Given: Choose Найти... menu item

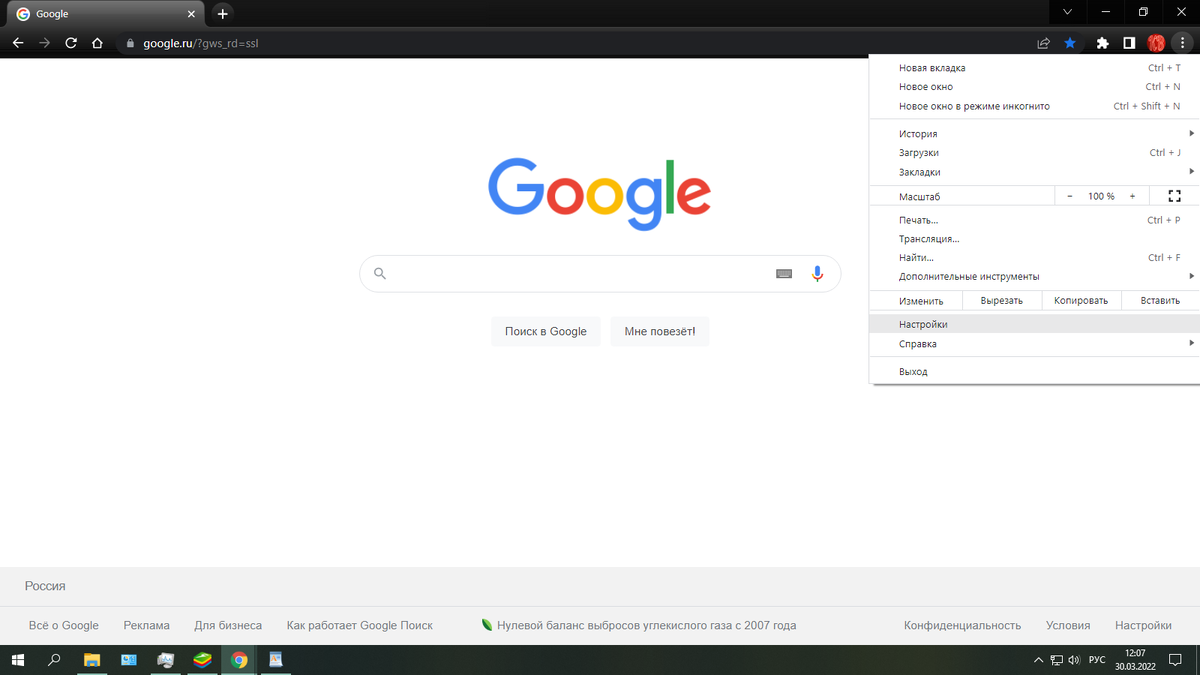Looking at the screenshot, I should pos(1035,258).
